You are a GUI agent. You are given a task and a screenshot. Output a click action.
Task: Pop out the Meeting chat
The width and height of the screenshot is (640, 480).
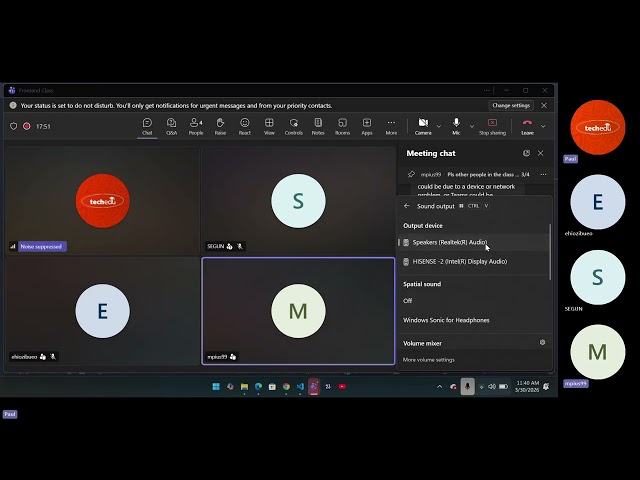(x=526, y=153)
